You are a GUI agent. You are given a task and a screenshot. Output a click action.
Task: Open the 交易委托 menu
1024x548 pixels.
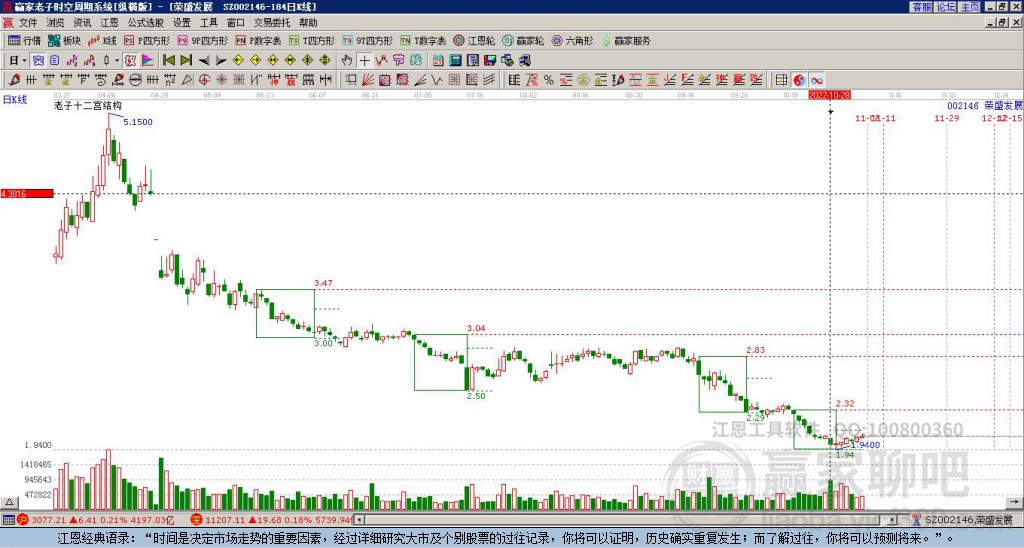pos(272,22)
